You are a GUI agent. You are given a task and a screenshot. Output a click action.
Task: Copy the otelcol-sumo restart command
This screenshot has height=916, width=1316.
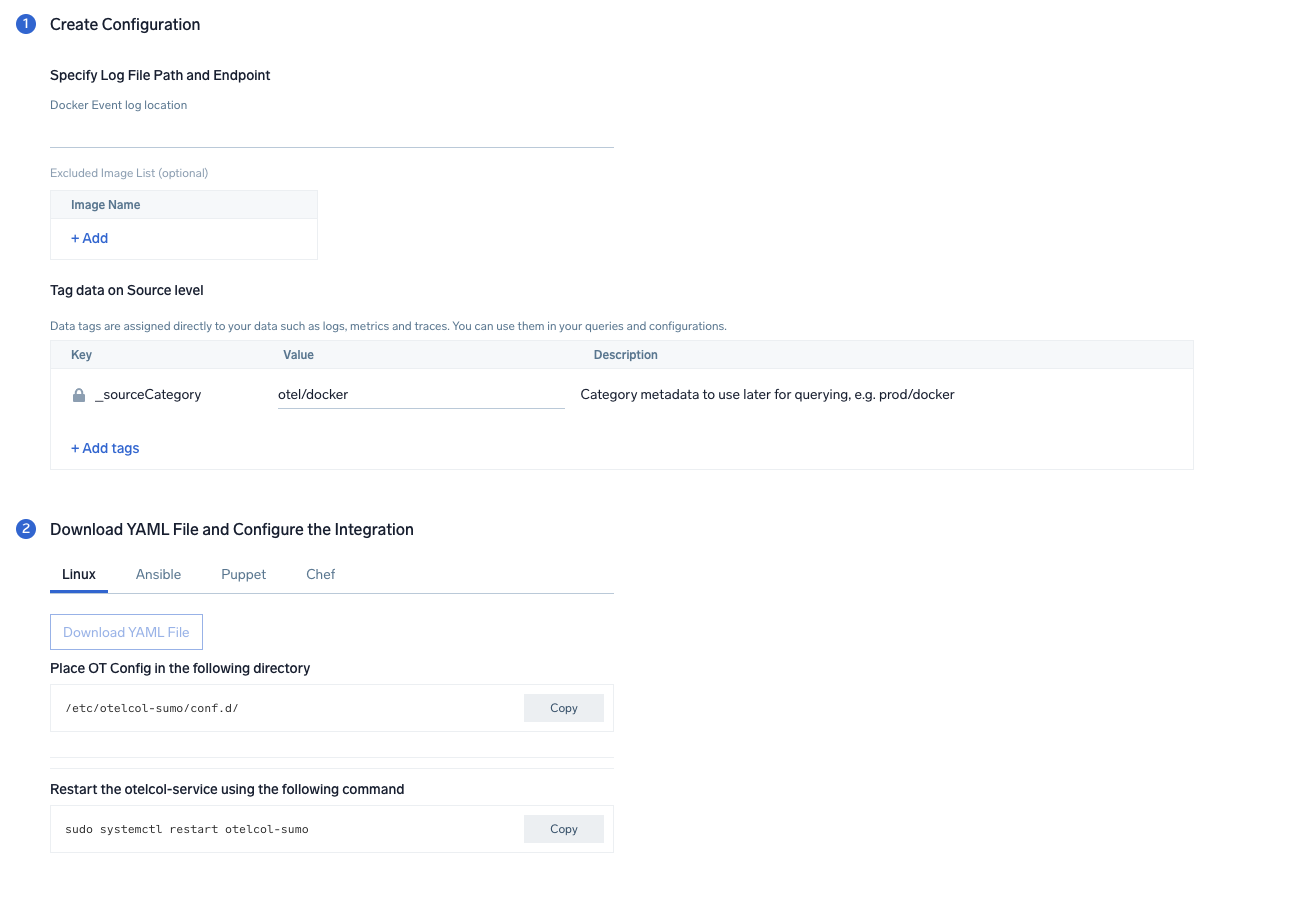[563, 828]
